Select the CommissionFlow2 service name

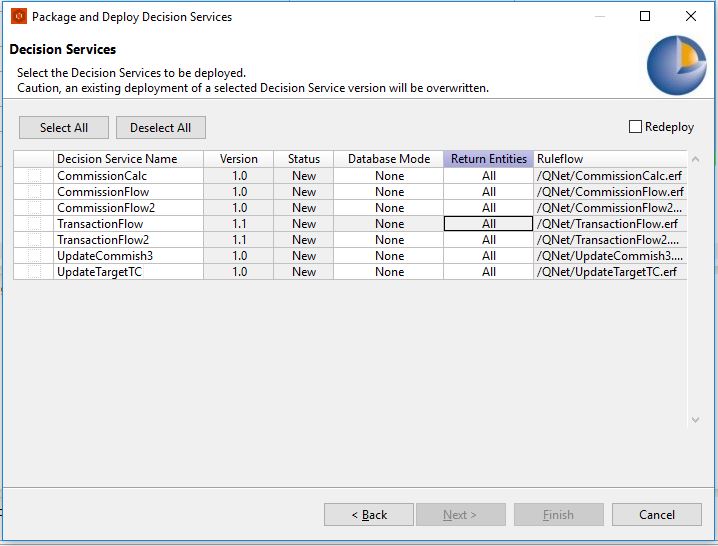tap(106, 208)
